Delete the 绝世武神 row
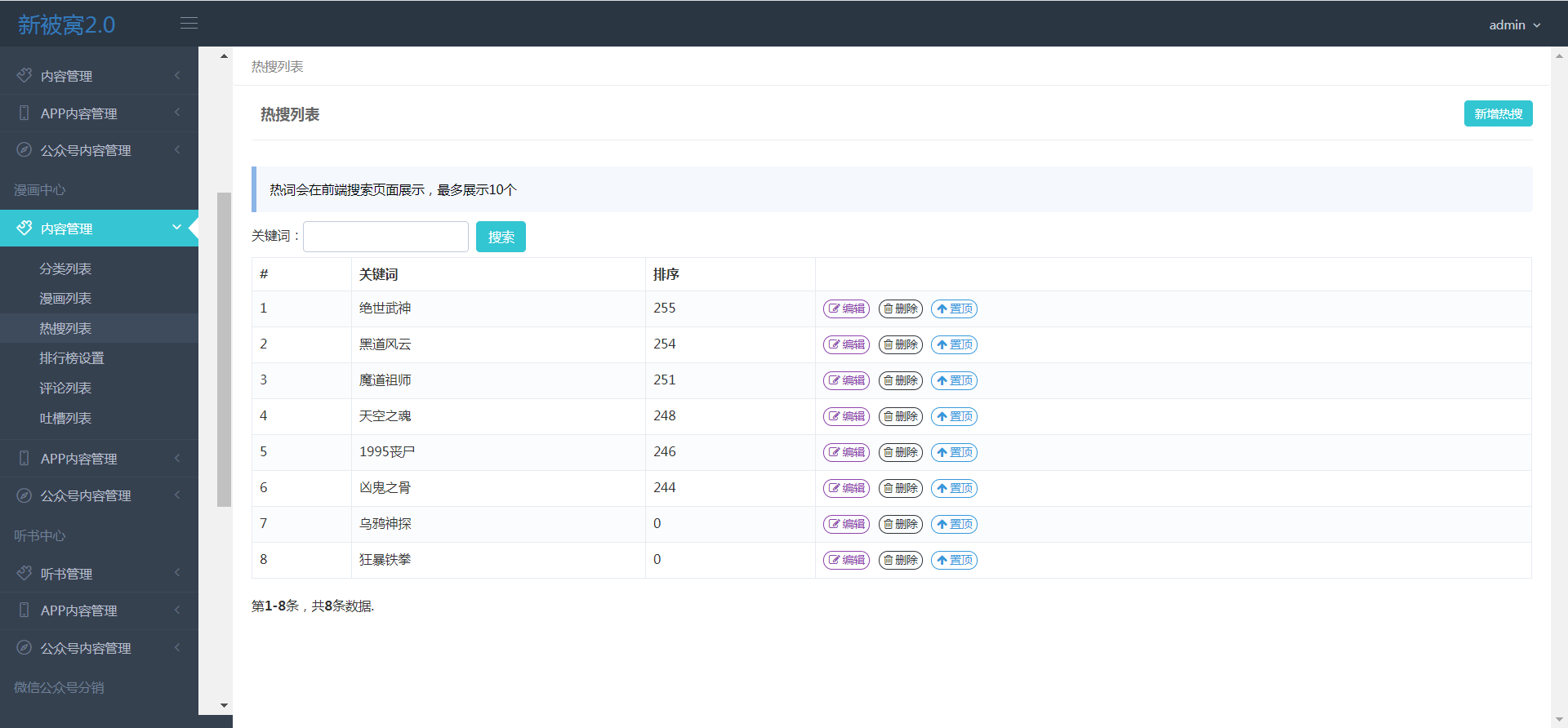Screen dimensions: 1568x728 (x=900, y=309)
